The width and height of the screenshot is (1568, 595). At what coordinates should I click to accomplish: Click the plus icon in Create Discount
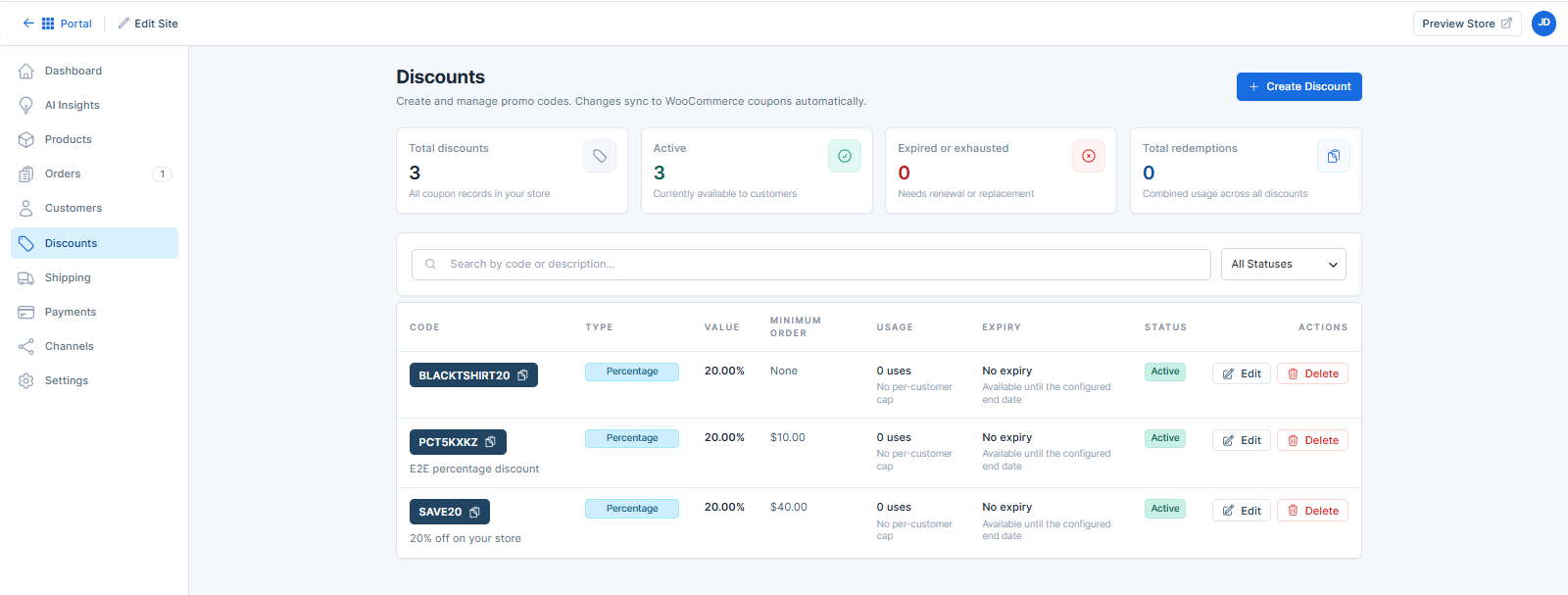coord(1253,86)
